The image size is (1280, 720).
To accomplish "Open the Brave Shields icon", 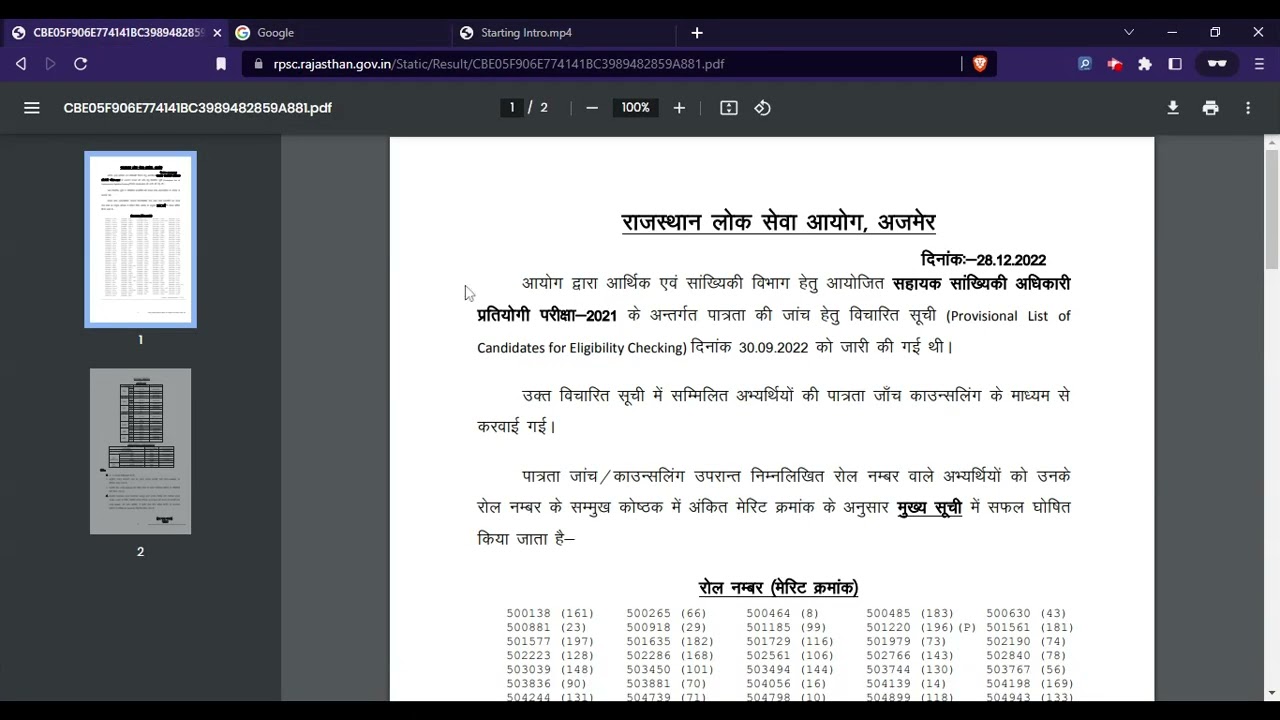I will (x=980, y=64).
